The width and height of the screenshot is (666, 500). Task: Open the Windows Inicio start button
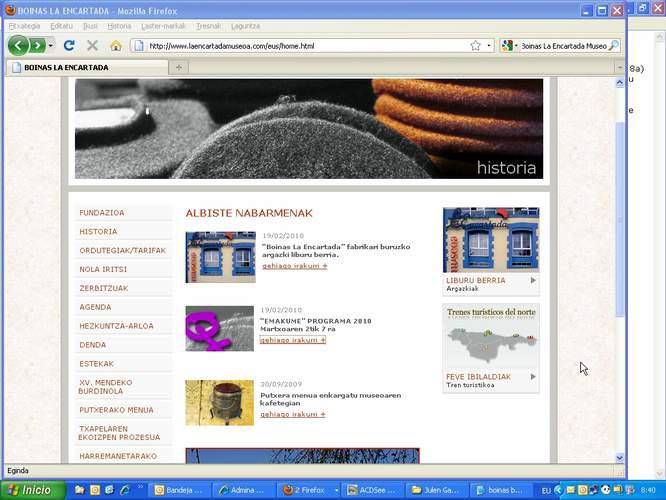pos(33,490)
